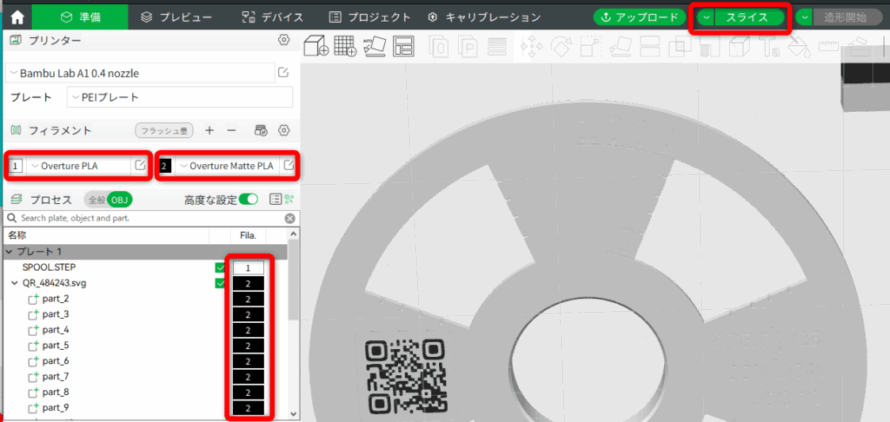Select the Seam painting tool
This screenshot has height=422, width=890.
(738, 46)
